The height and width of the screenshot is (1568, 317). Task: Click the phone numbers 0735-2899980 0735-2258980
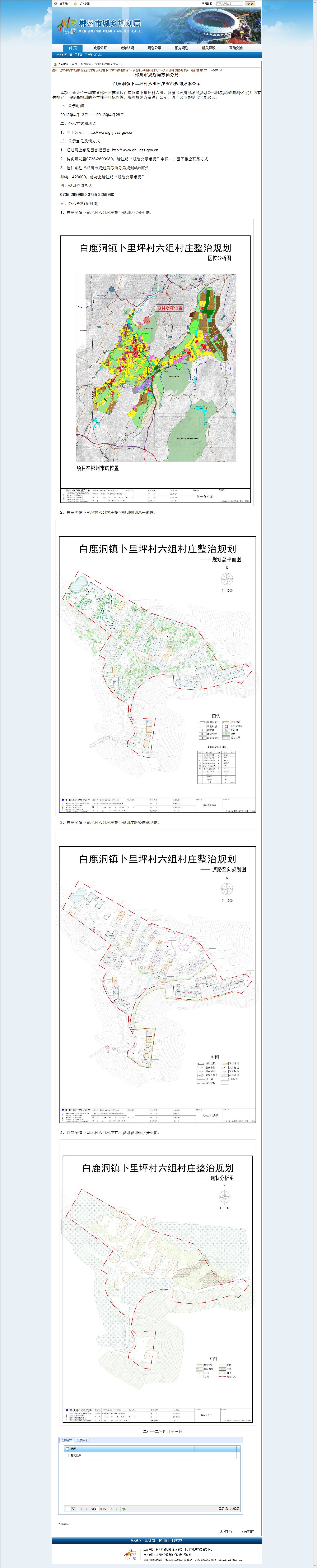(x=87, y=195)
